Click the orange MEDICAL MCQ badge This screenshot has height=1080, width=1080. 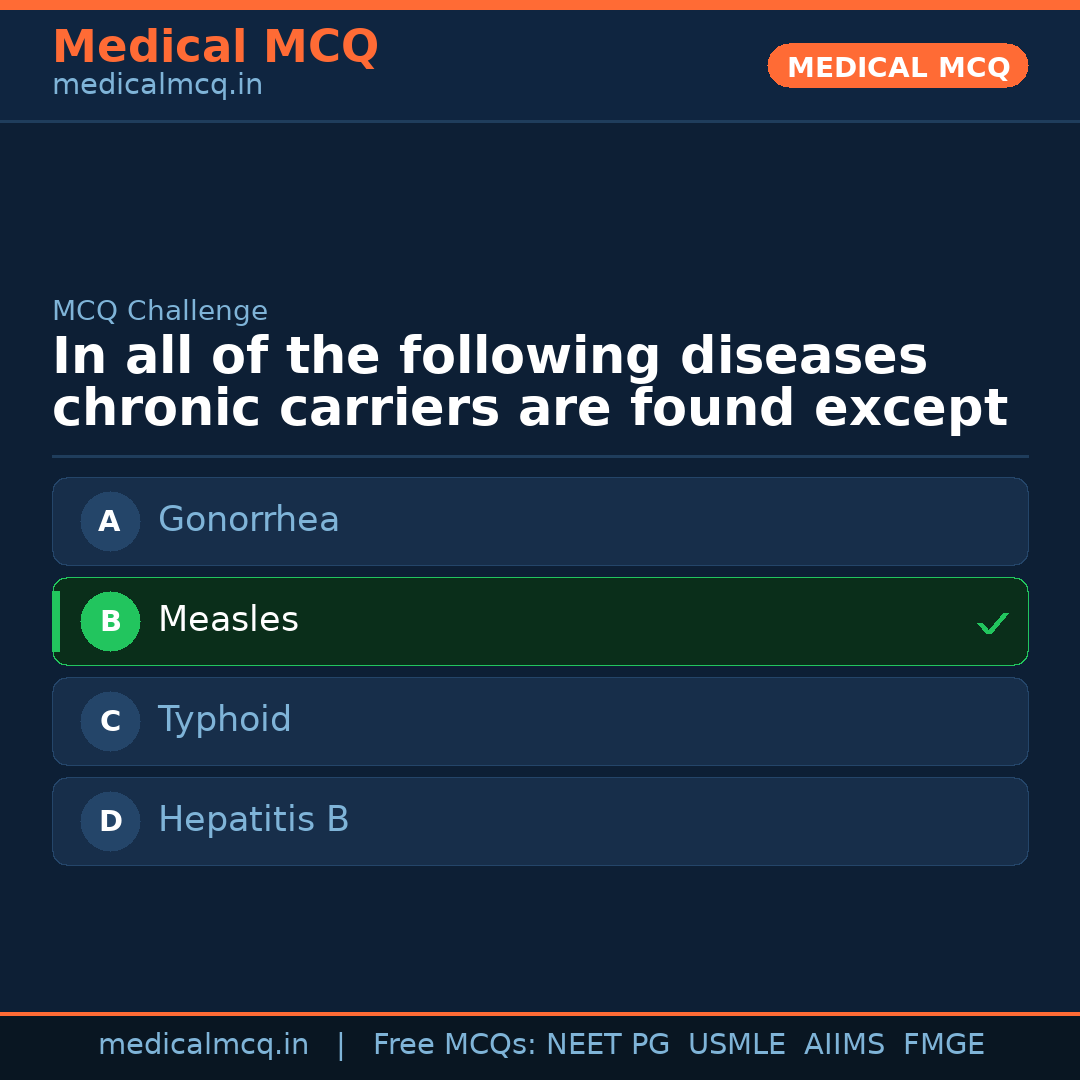[897, 67]
